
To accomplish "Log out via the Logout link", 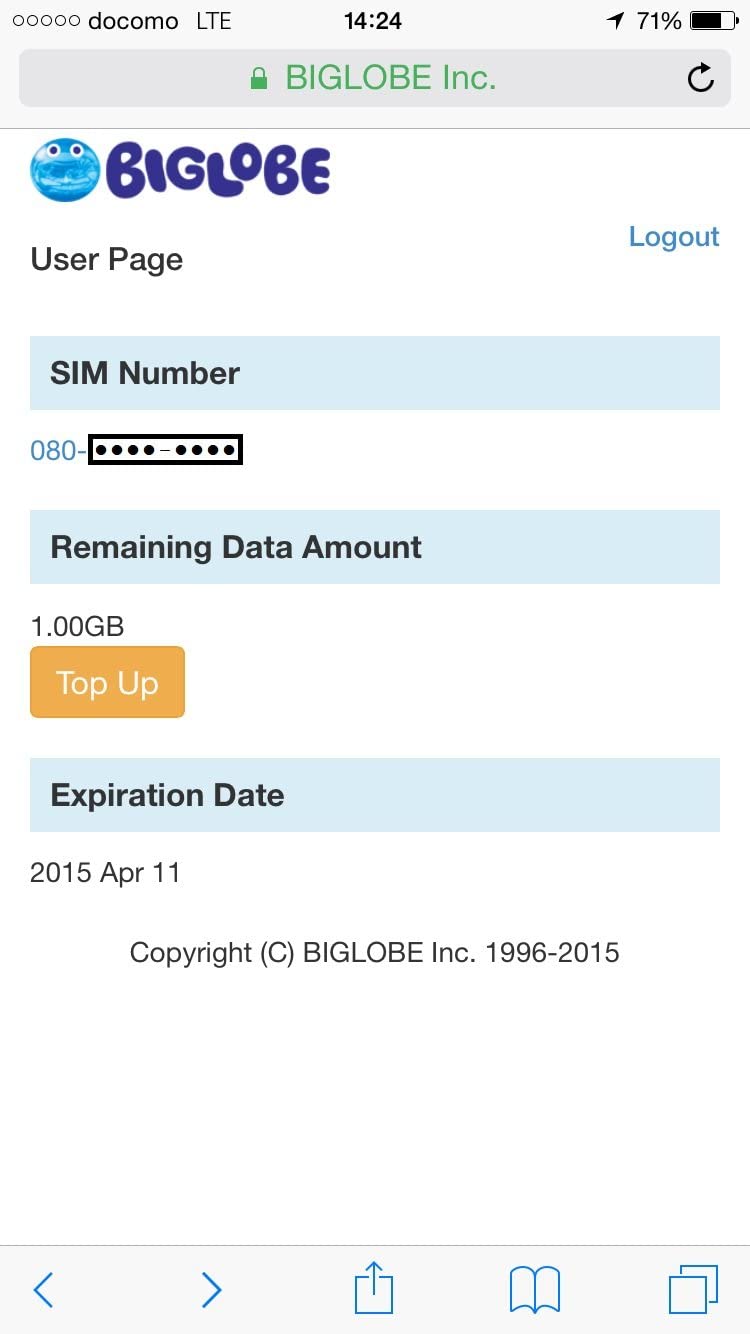I will 674,236.
